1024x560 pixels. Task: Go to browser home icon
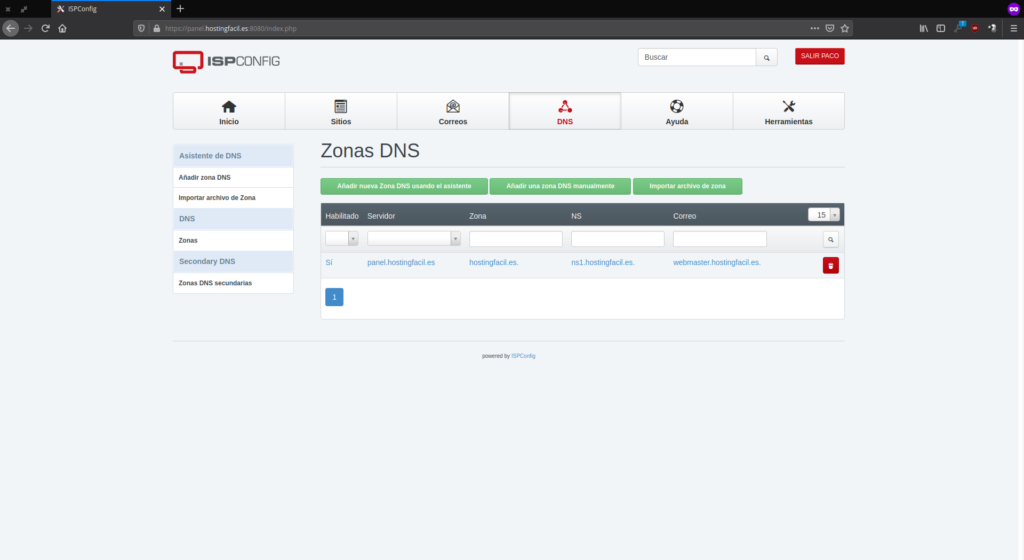click(x=62, y=28)
